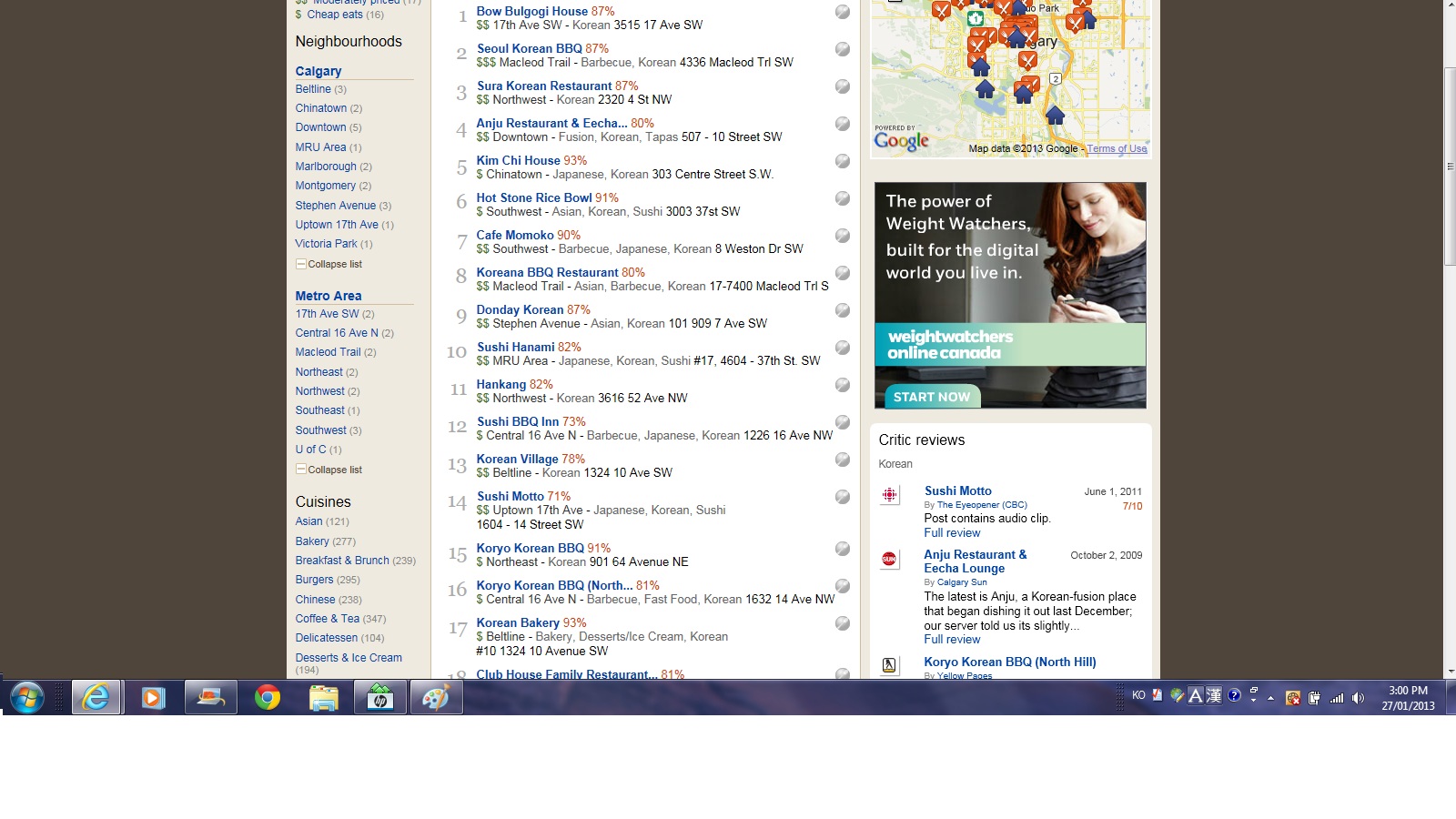Open Windows Explorer folder icon in taskbar
This screenshot has height=819, width=1456.
[x=323, y=698]
